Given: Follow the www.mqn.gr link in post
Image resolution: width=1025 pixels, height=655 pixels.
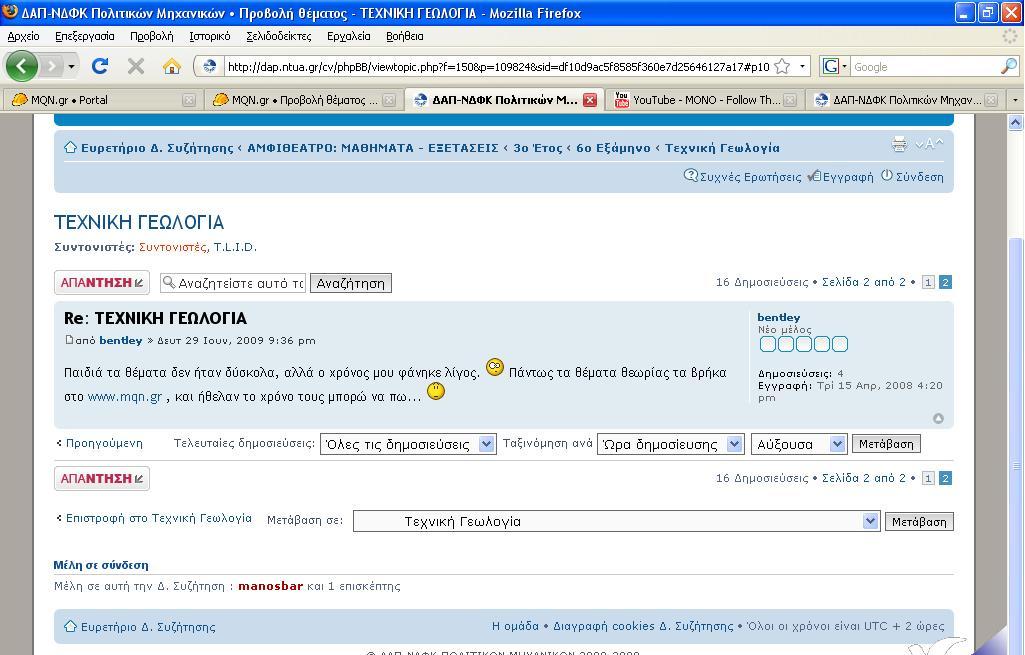Looking at the screenshot, I should click(124, 396).
